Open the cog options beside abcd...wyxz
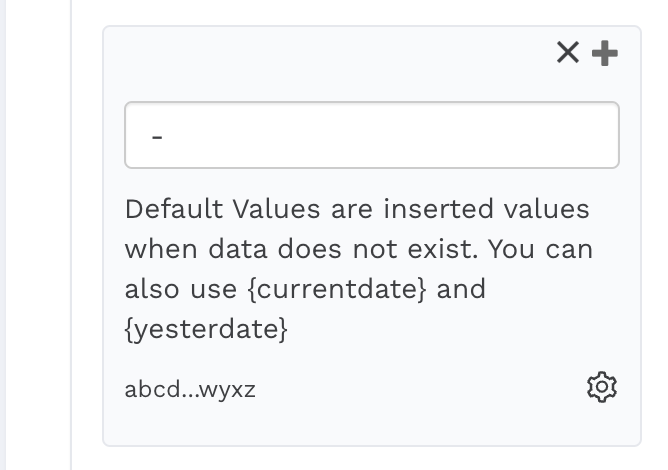Screen dimensions: 668x470 [x=601, y=387]
